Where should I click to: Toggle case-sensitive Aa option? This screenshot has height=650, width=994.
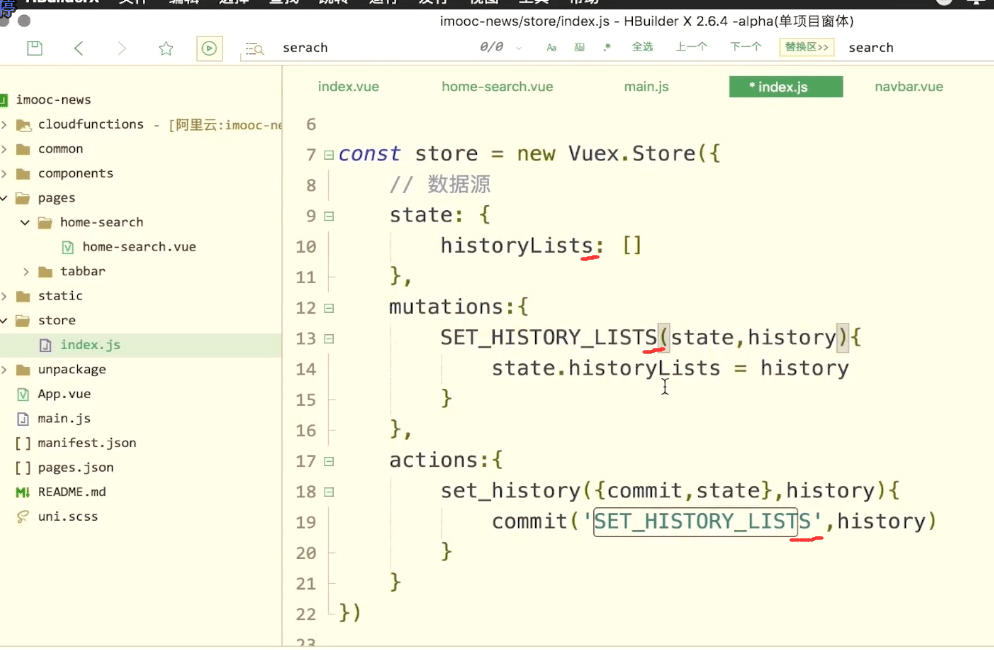[552, 48]
